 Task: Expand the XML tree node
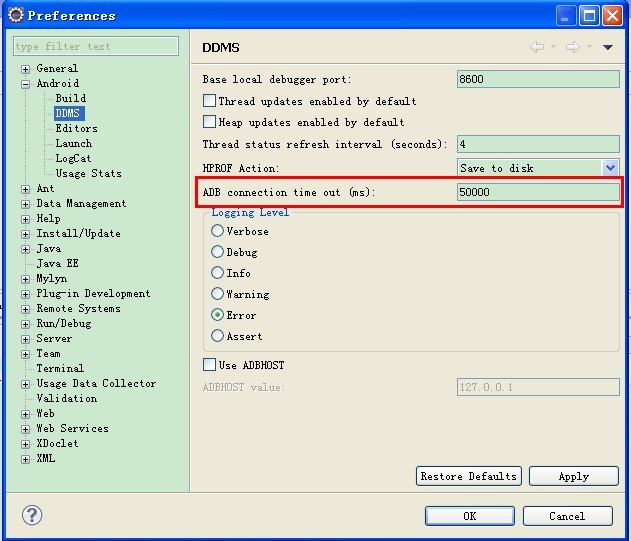[x=25, y=459]
